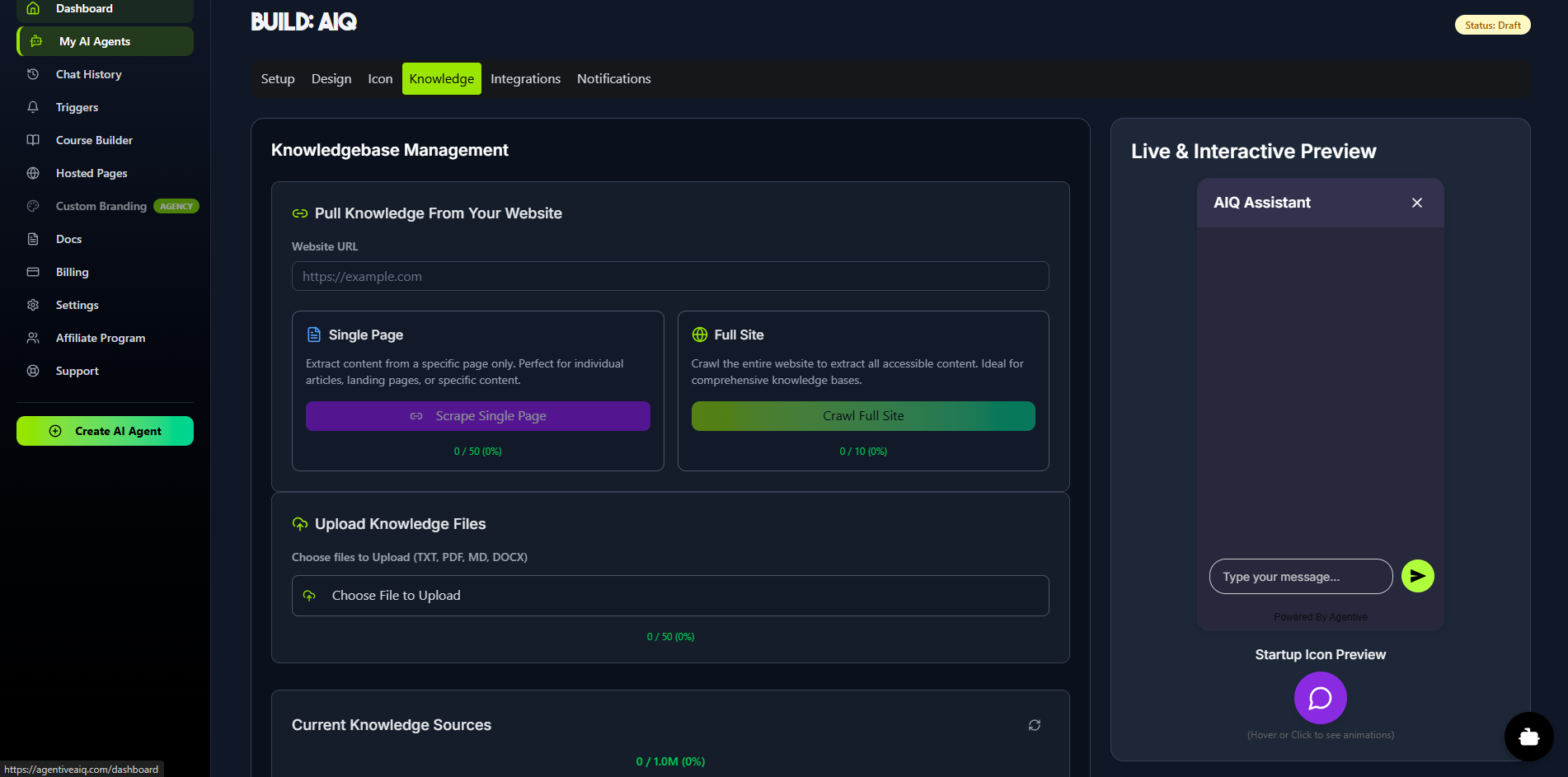Image resolution: width=1568 pixels, height=777 pixels.
Task: Click the Scrape Single Page button
Action: click(x=477, y=416)
